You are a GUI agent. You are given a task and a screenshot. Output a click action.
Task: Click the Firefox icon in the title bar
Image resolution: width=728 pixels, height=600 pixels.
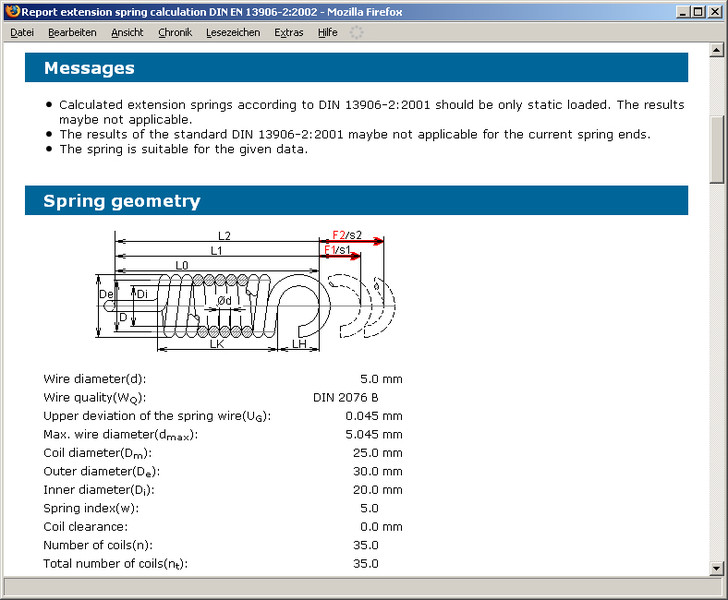click(x=12, y=12)
